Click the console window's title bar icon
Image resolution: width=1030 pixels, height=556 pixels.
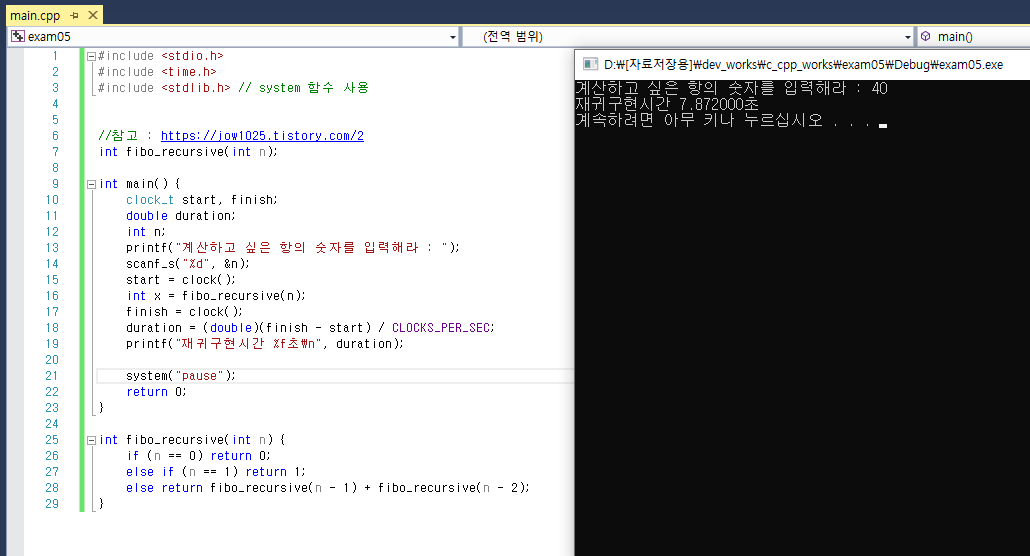point(589,64)
